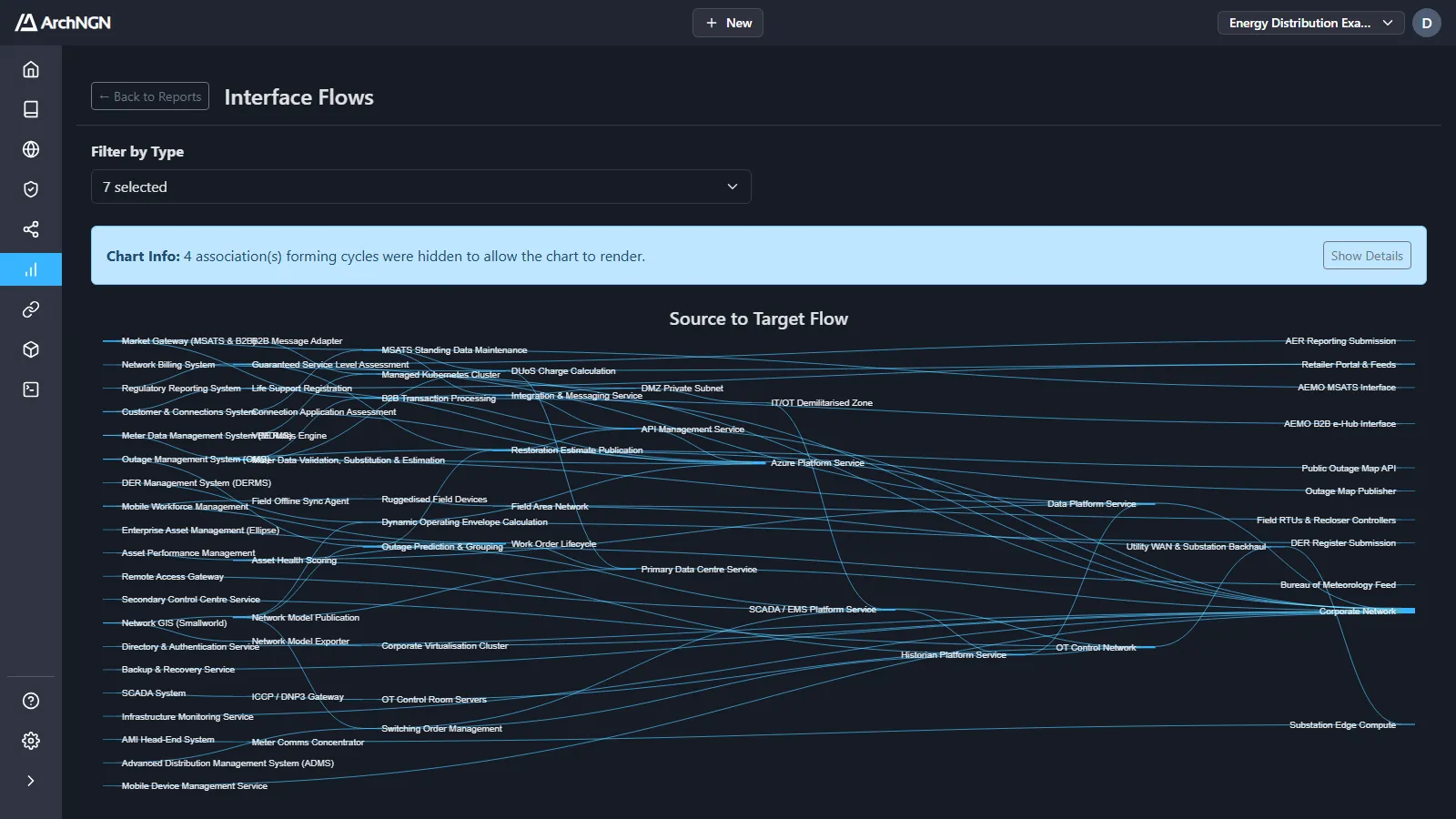1456x819 pixels.
Task: Select the Network Billing System node
Action: tap(168, 365)
